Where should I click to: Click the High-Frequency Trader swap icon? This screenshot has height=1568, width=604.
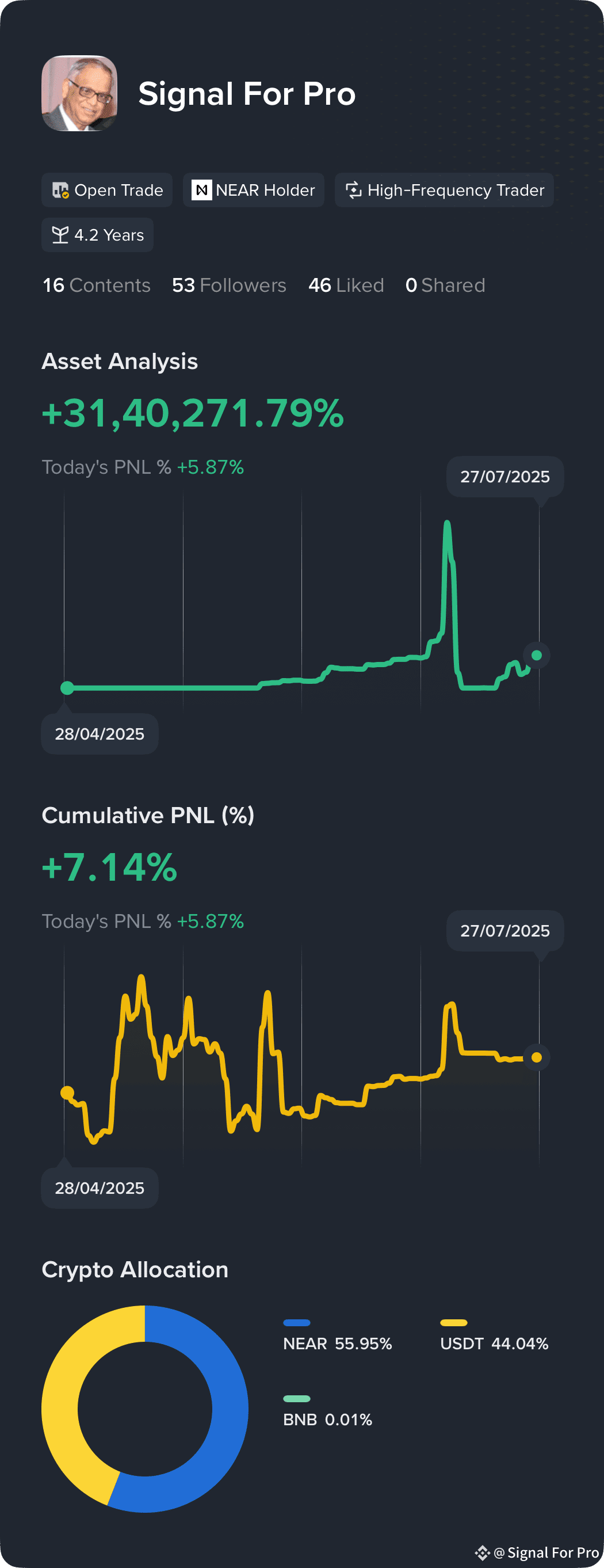point(353,190)
